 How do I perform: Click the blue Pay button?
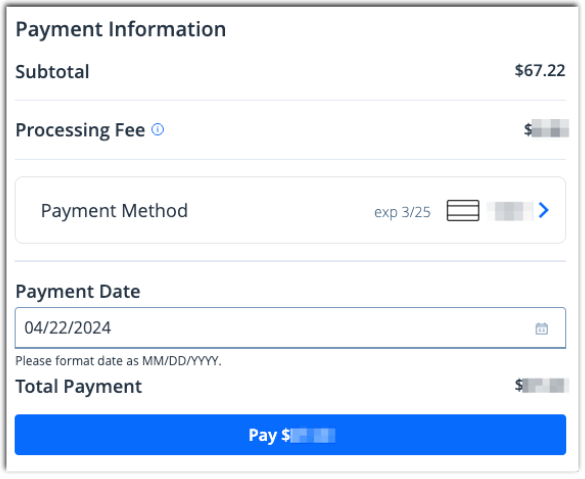pyautogui.click(x=290, y=435)
